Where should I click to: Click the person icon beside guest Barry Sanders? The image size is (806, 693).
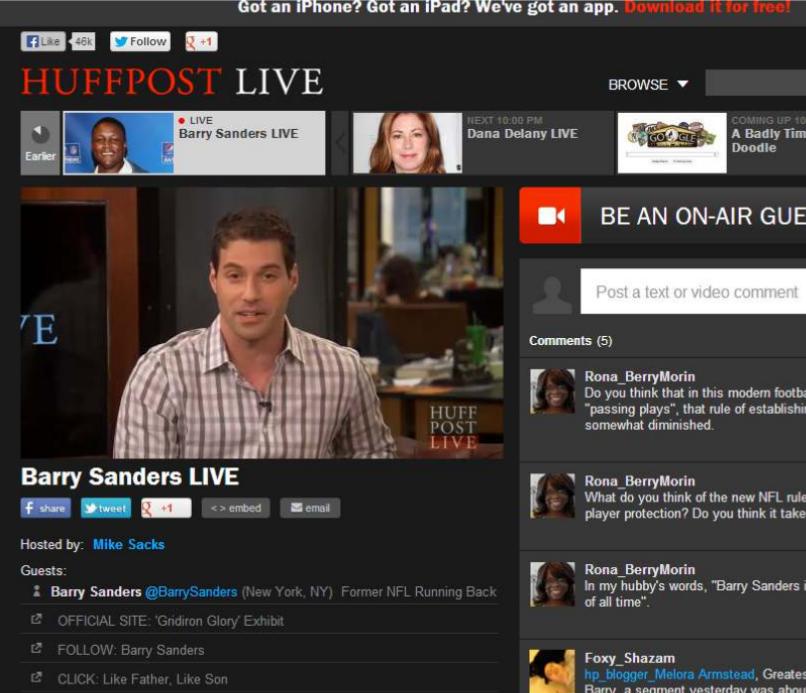[x=36, y=591]
